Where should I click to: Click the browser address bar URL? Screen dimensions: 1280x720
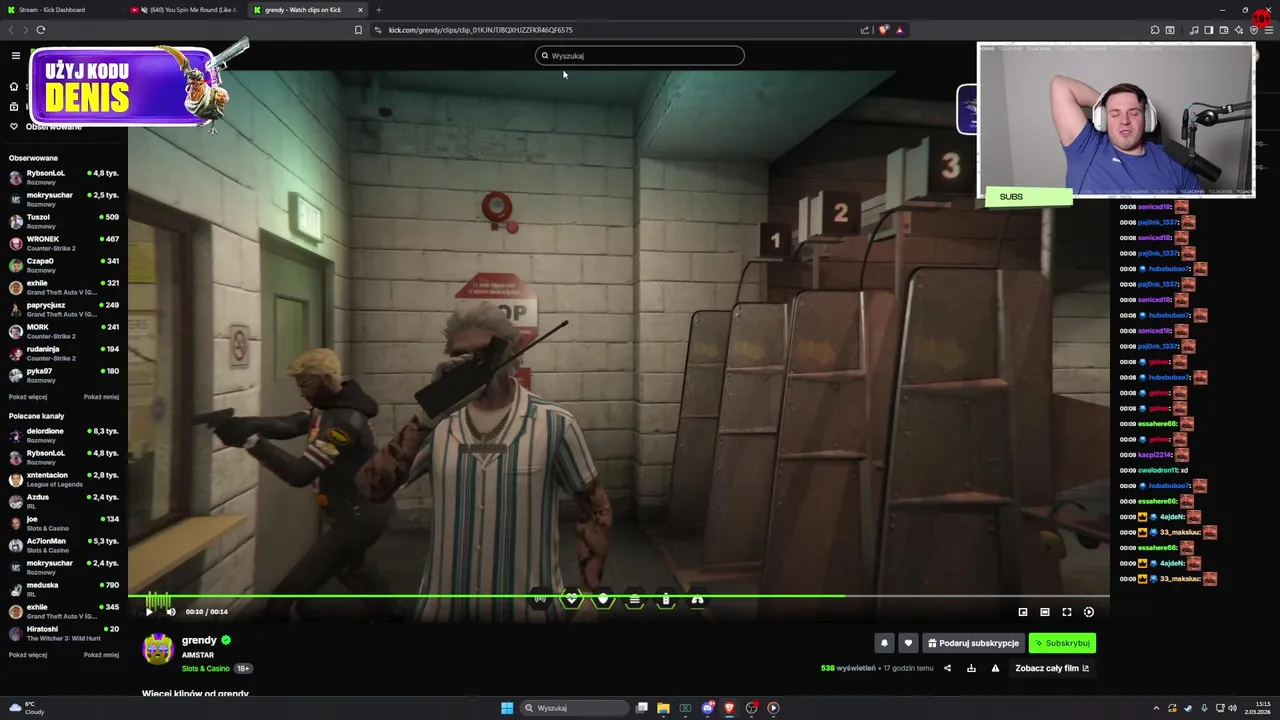tap(480, 30)
